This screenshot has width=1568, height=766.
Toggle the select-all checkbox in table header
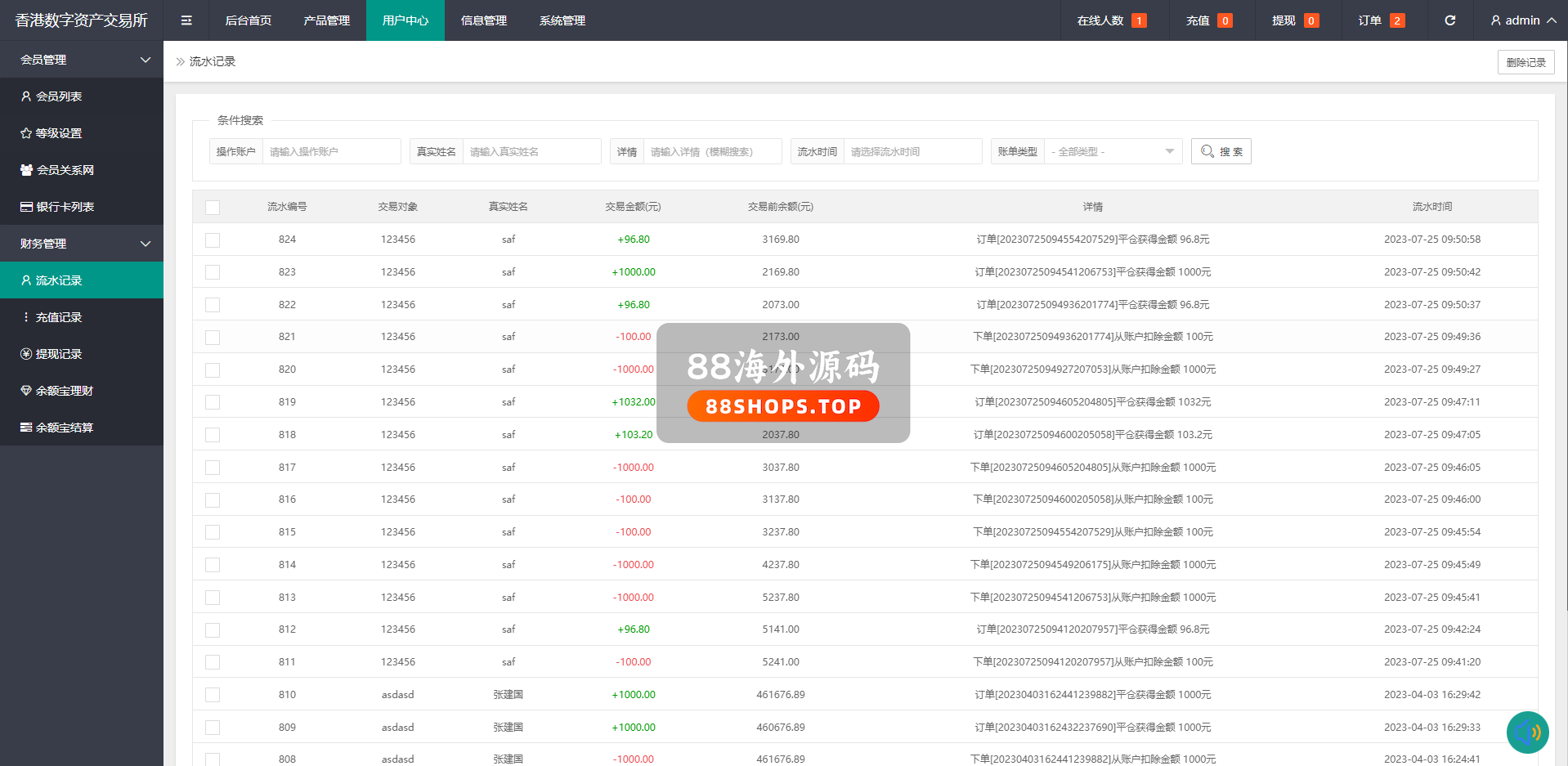click(213, 208)
